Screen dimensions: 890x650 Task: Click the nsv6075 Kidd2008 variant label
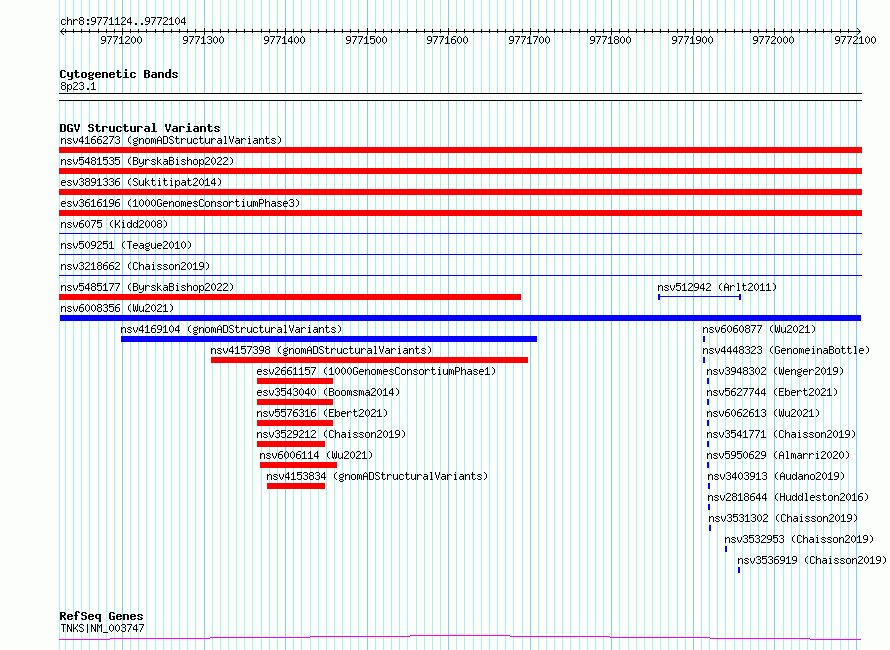pos(114,224)
